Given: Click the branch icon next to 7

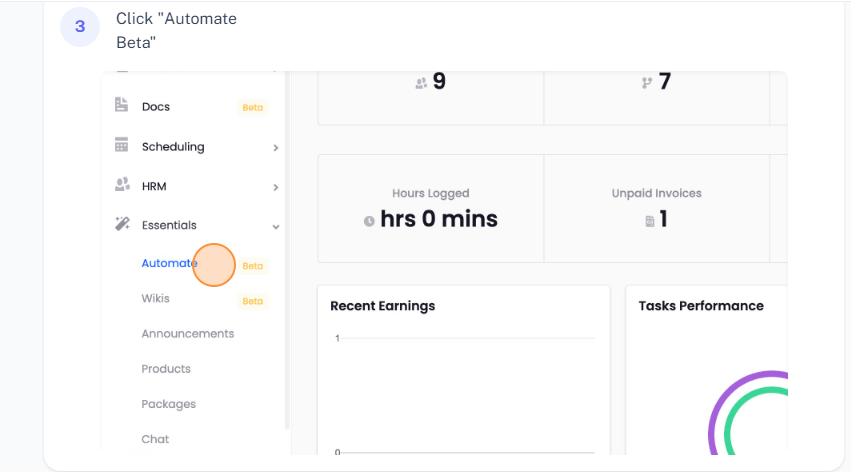Looking at the screenshot, I should pos(647,83).
